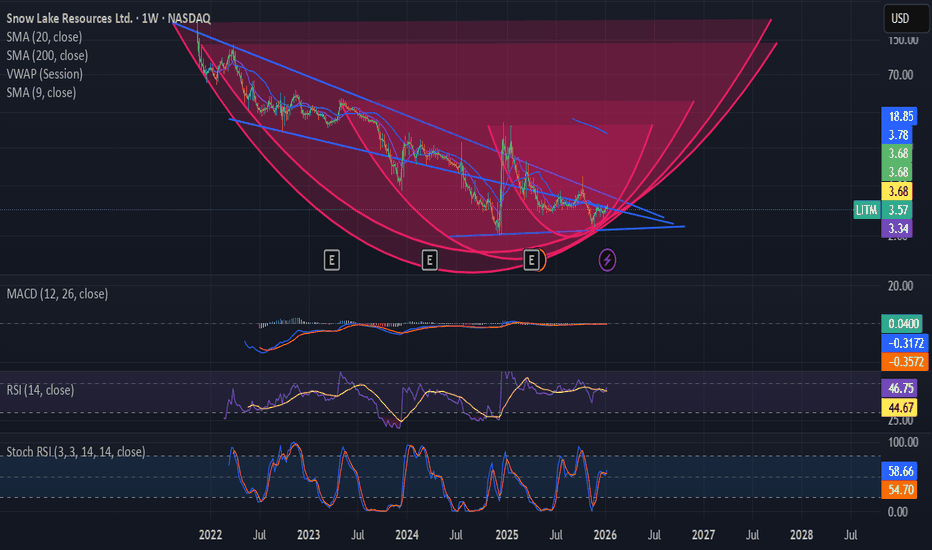
Task: Select the SMA (20, close) indicator legend
Action: click(44, 37)
